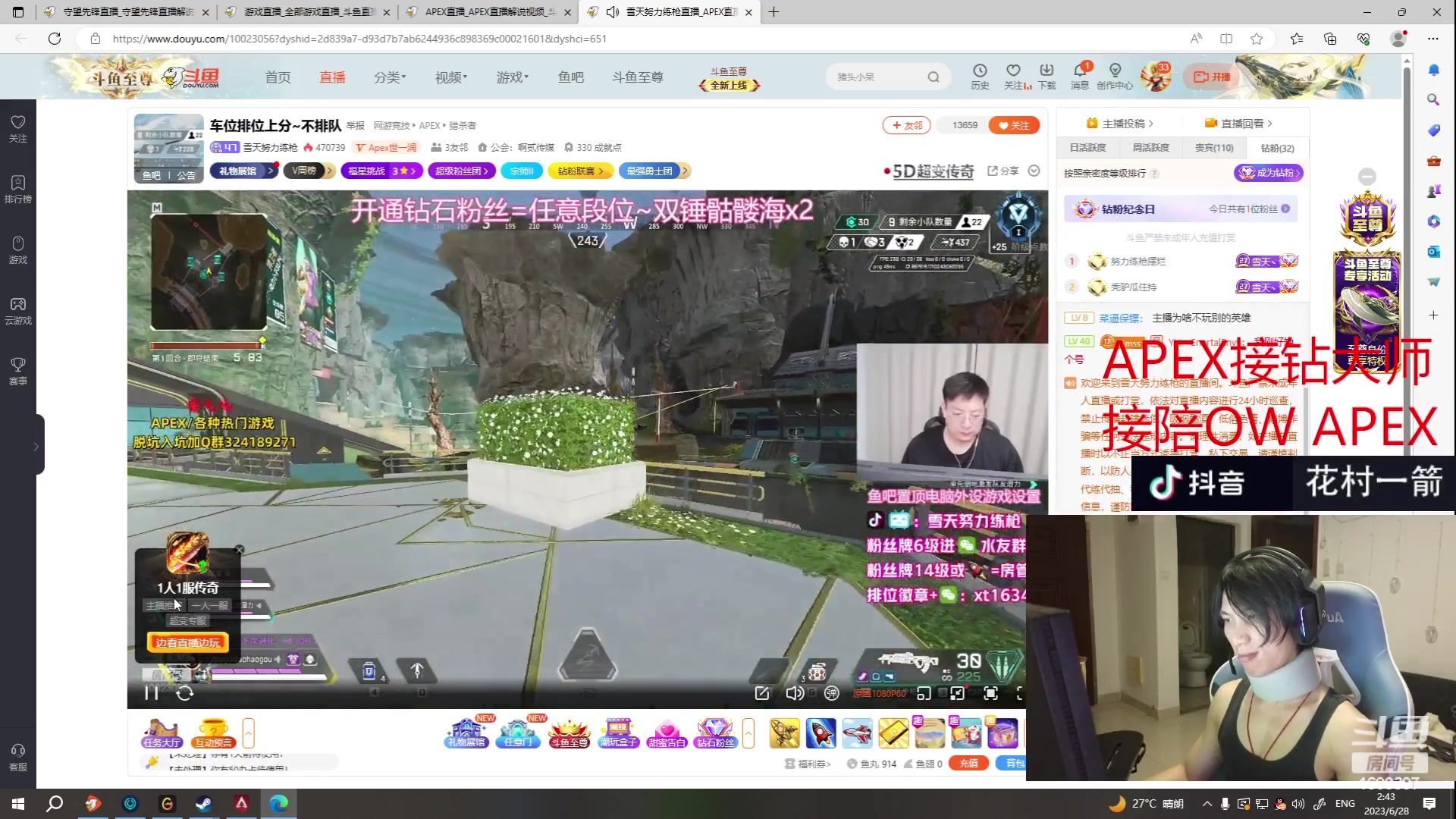The height and width of the screenshot is (819, 1456).
Task: Open 客服 customer service icon
Action: click(x=18, y=758)
